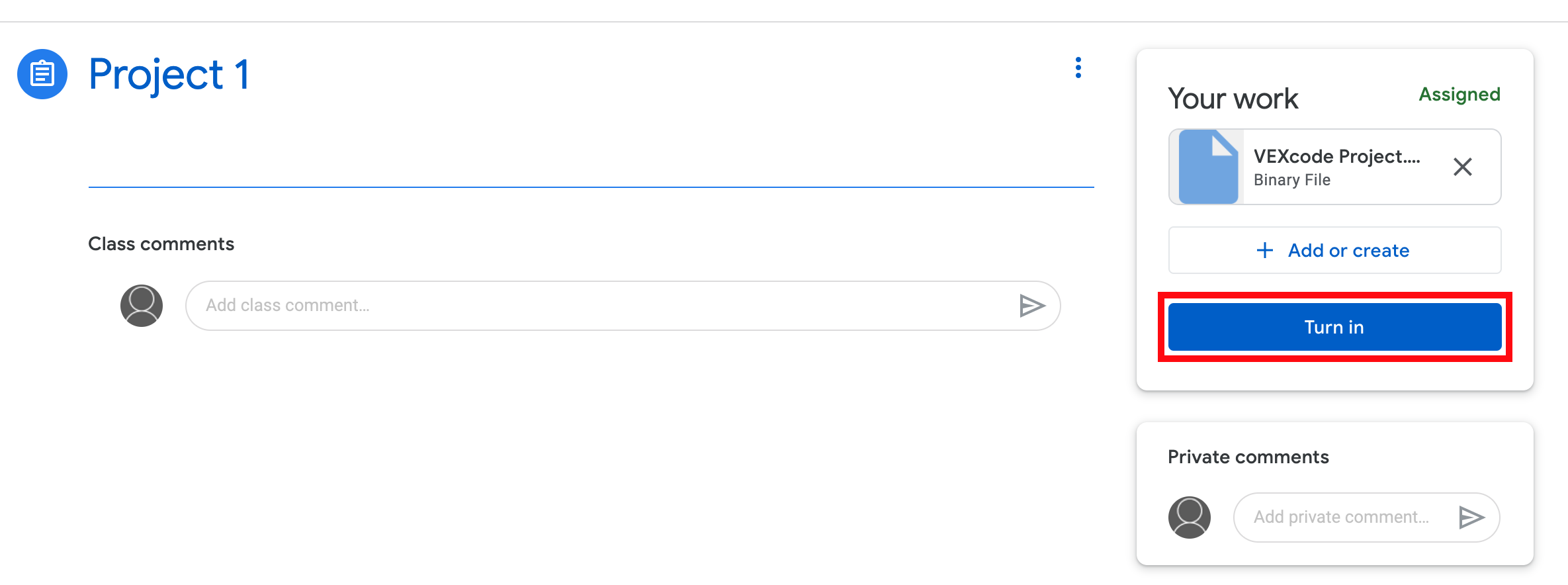The width and height of the screenshot is (1568, 585).
Task: Click the Add private comment field
Action: point(1343,517)
